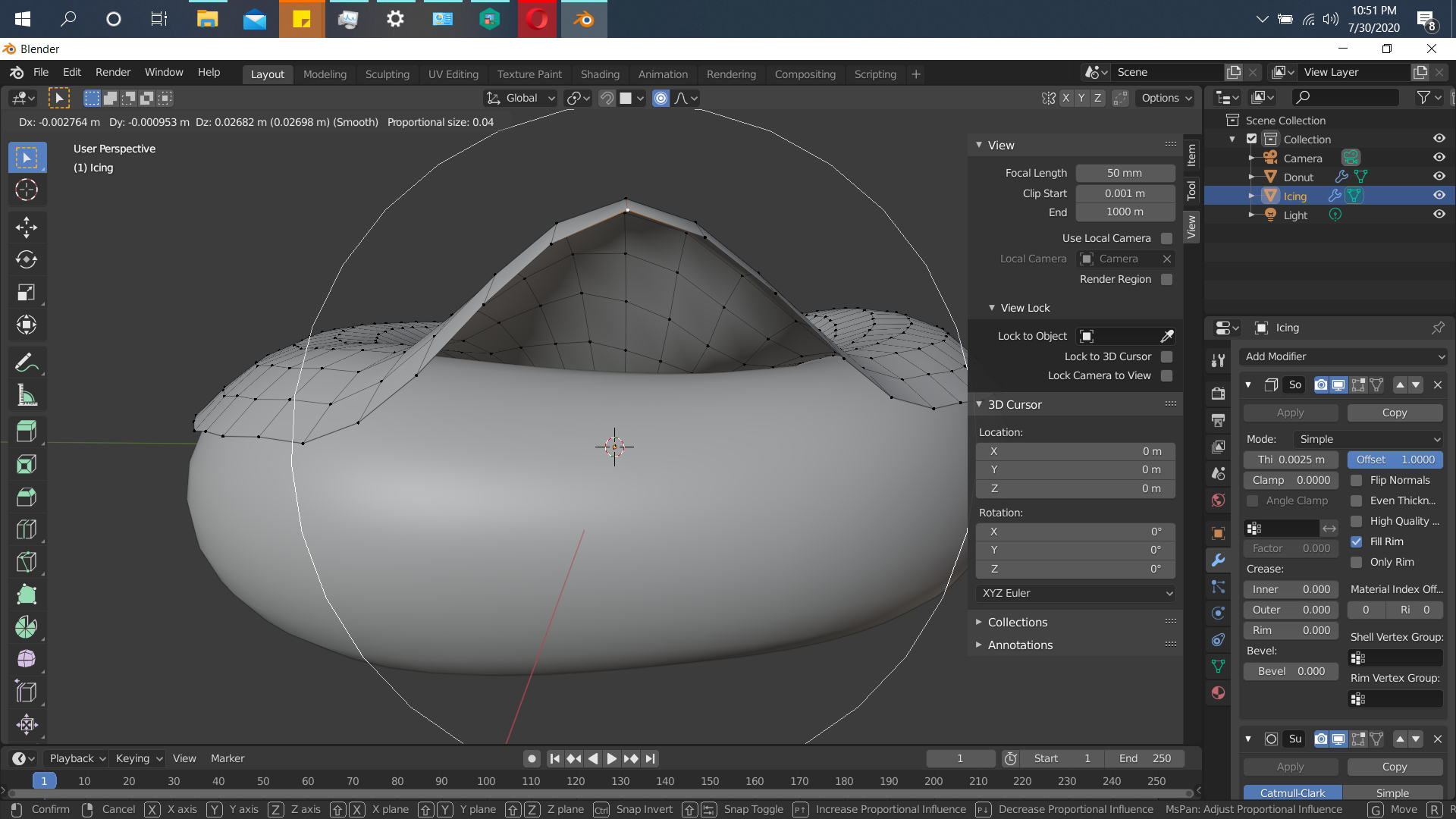Activate the 3D Cursor tool

[x=27, y=190]
